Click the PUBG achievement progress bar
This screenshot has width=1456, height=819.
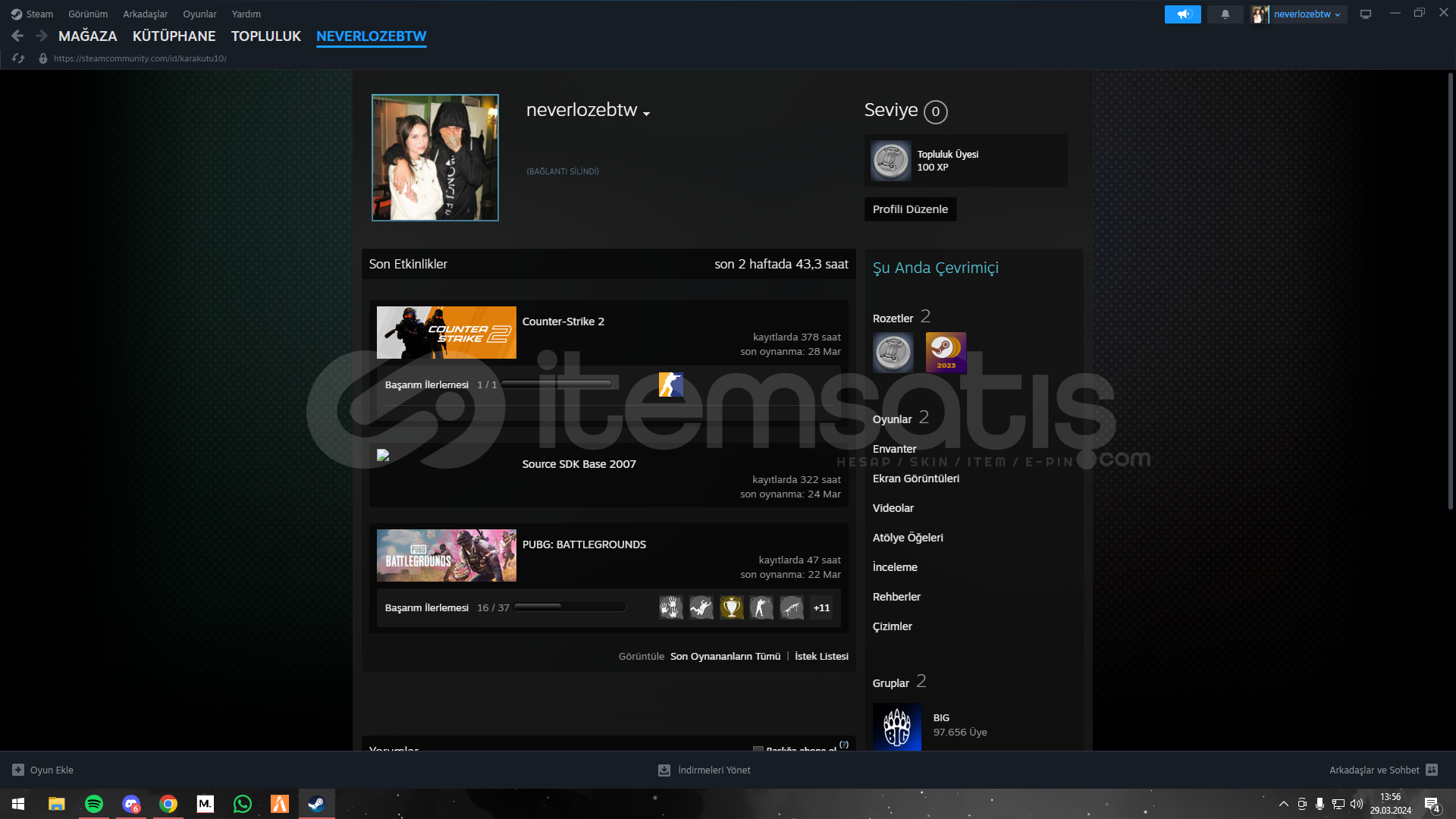point(570,607)
